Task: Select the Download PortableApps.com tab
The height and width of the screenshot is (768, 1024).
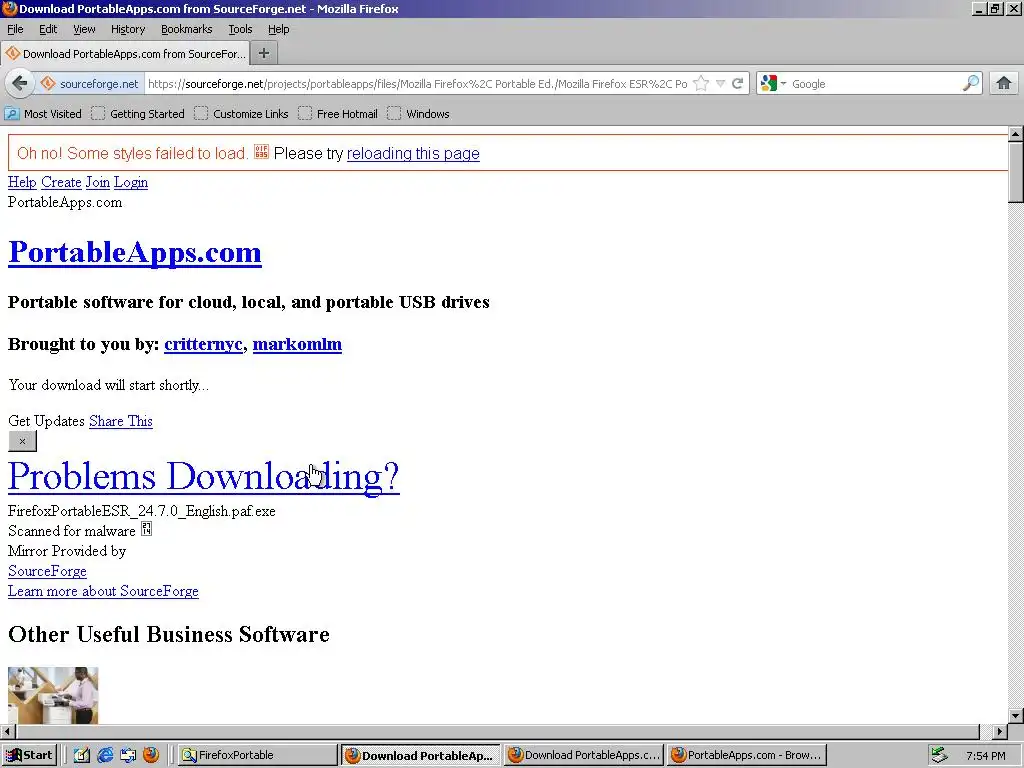Action: point(125,54)
